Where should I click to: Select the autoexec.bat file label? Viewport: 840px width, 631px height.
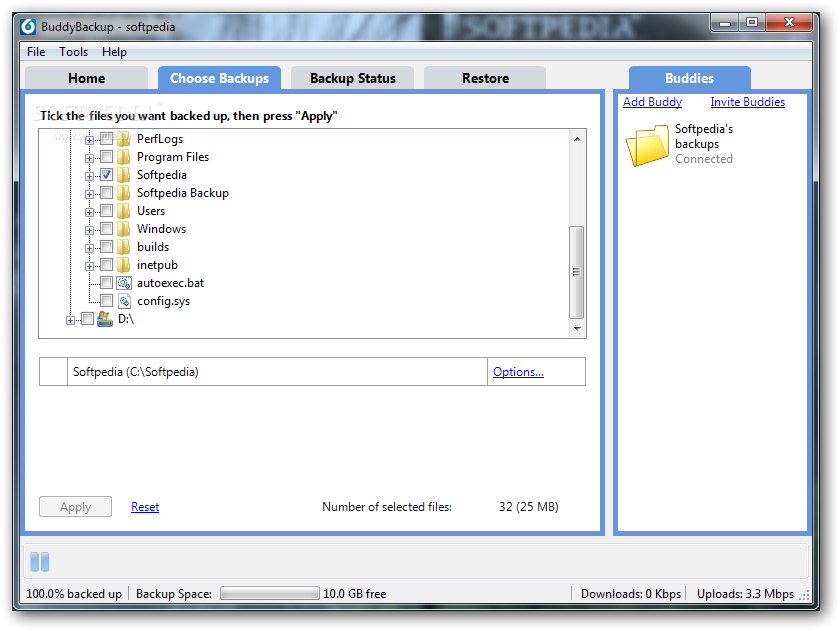(x=170, y=283)
